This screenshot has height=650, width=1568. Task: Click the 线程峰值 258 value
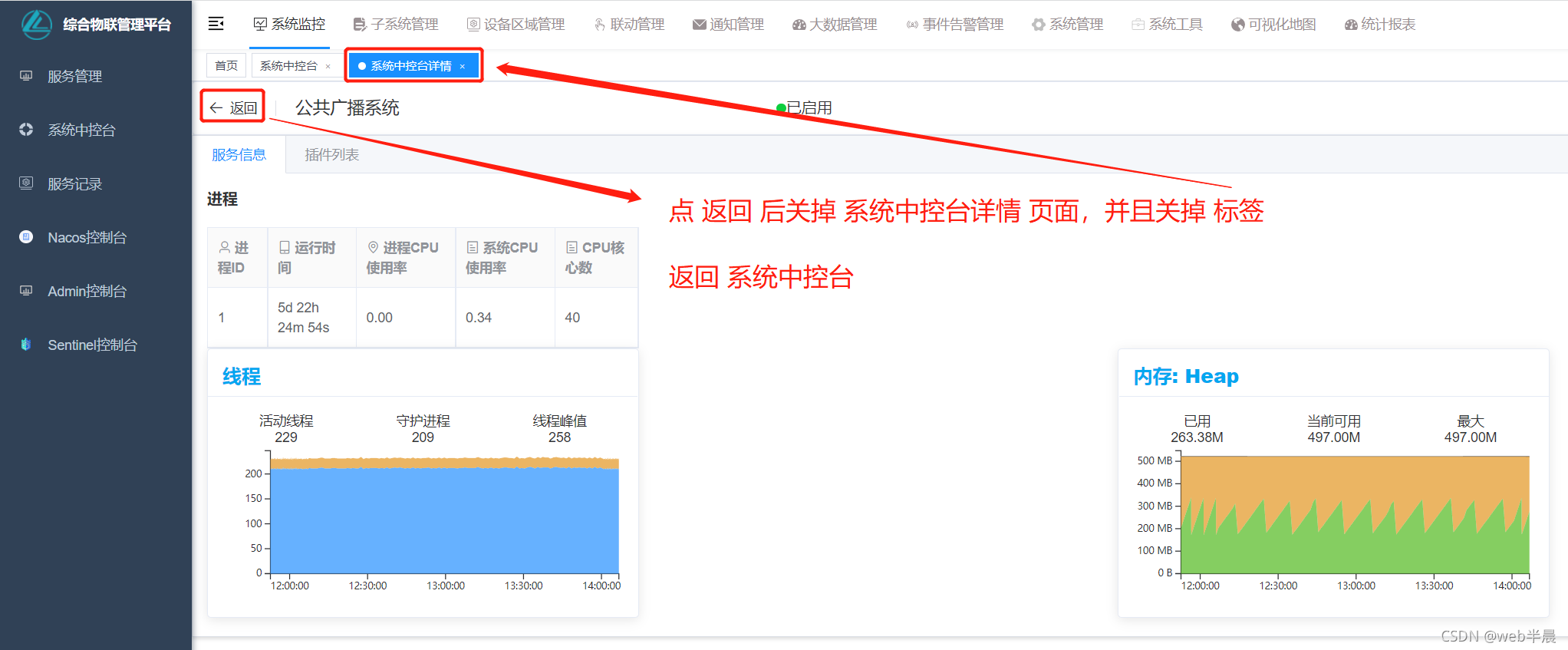coord(559,437)
